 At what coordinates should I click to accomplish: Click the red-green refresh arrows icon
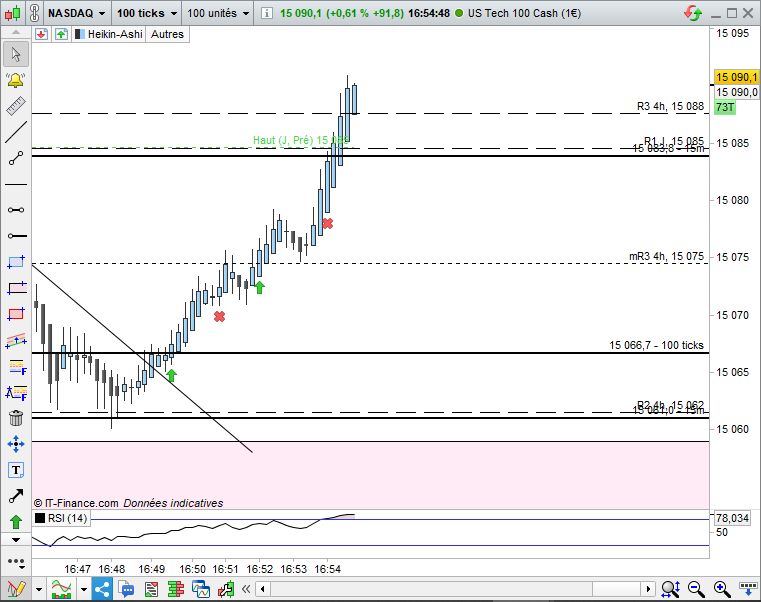pyautogui.click(x=693, y=13)
